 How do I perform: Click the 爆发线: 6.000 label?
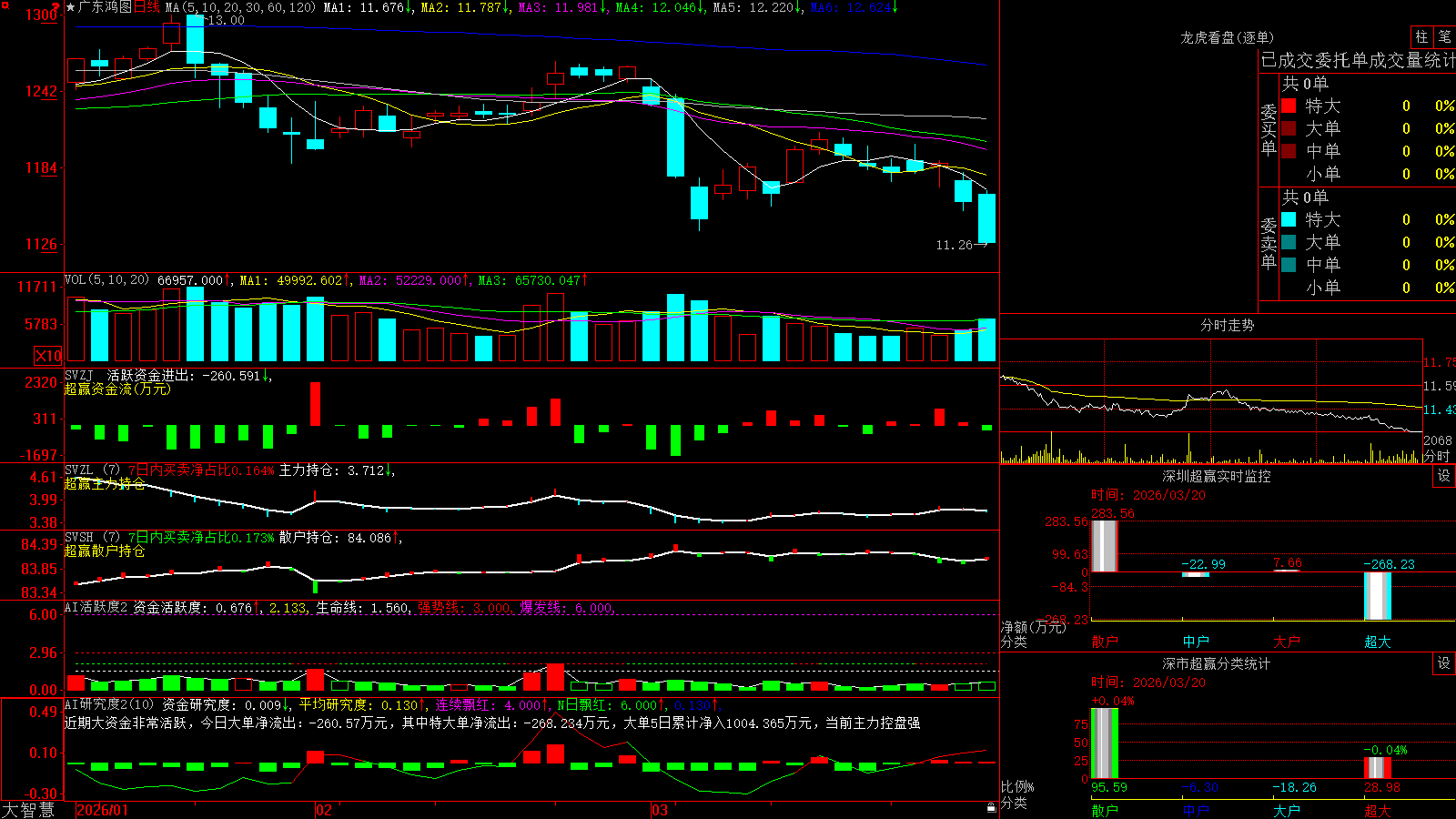[x=566, y=607]
